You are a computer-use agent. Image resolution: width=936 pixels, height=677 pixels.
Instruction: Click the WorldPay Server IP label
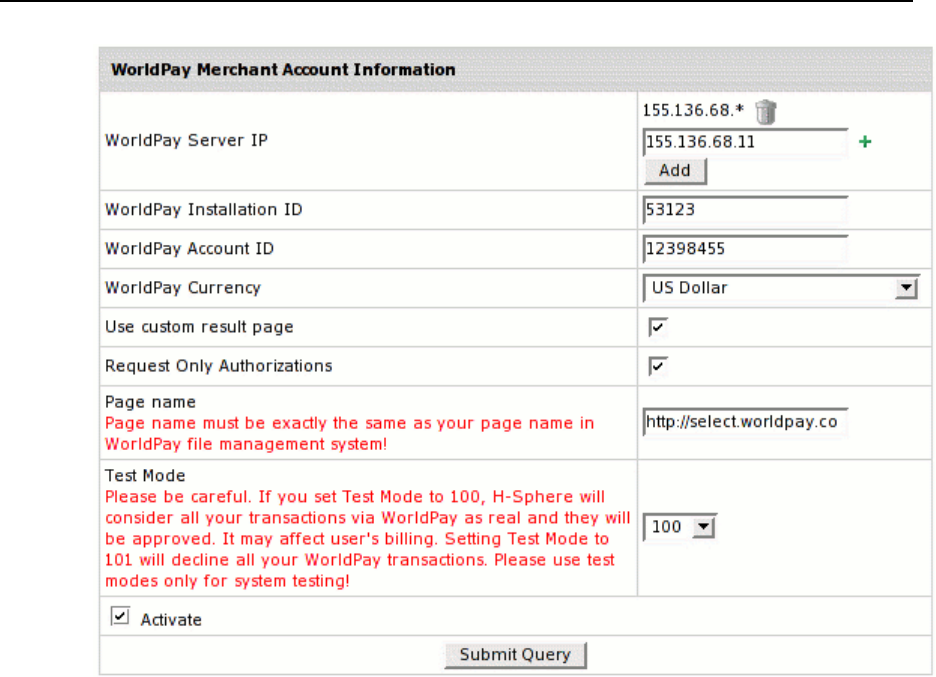click(186, 140)
